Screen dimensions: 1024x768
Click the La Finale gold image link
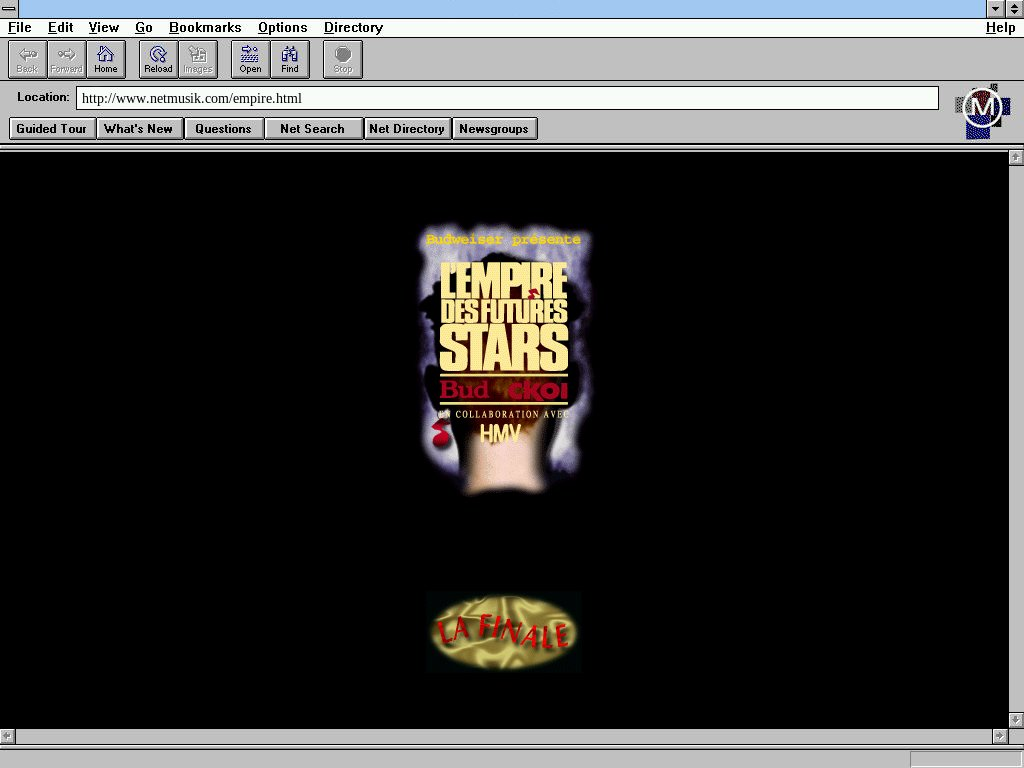pyautogui.click(x=503, y=632)
